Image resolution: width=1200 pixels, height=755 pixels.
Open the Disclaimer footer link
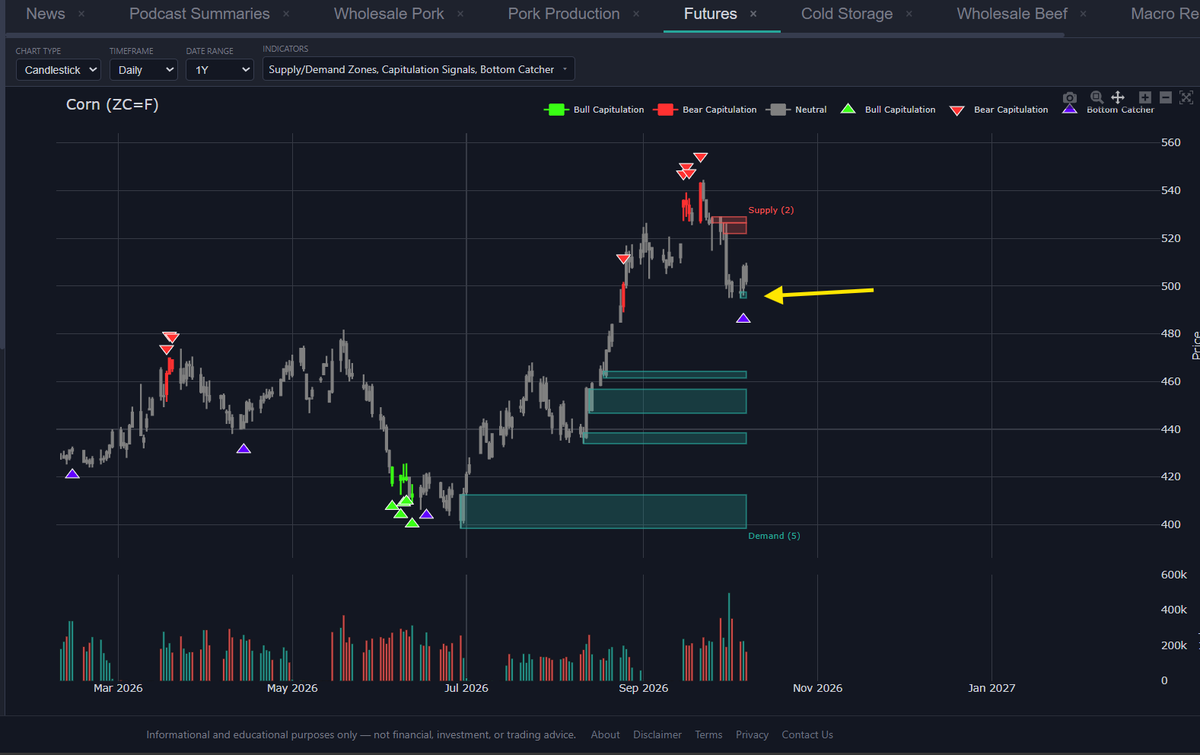pos(657,735)
